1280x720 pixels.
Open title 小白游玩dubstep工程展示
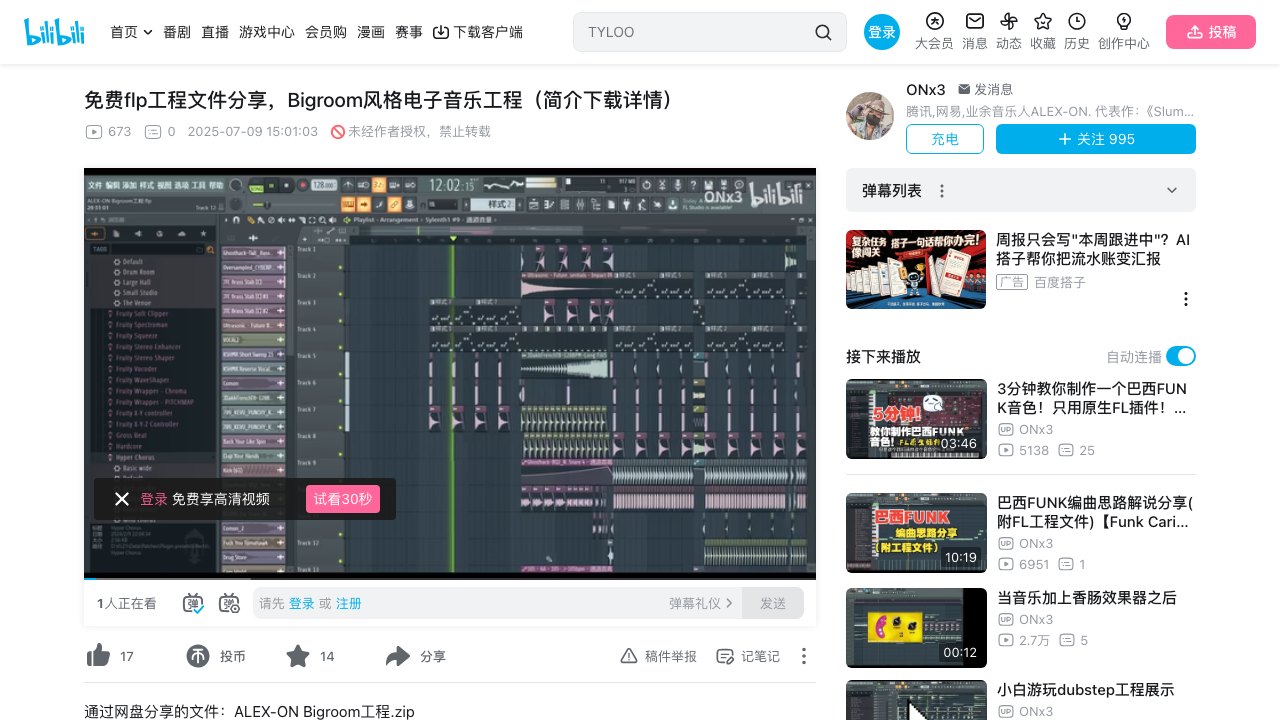pos(1085,690)
